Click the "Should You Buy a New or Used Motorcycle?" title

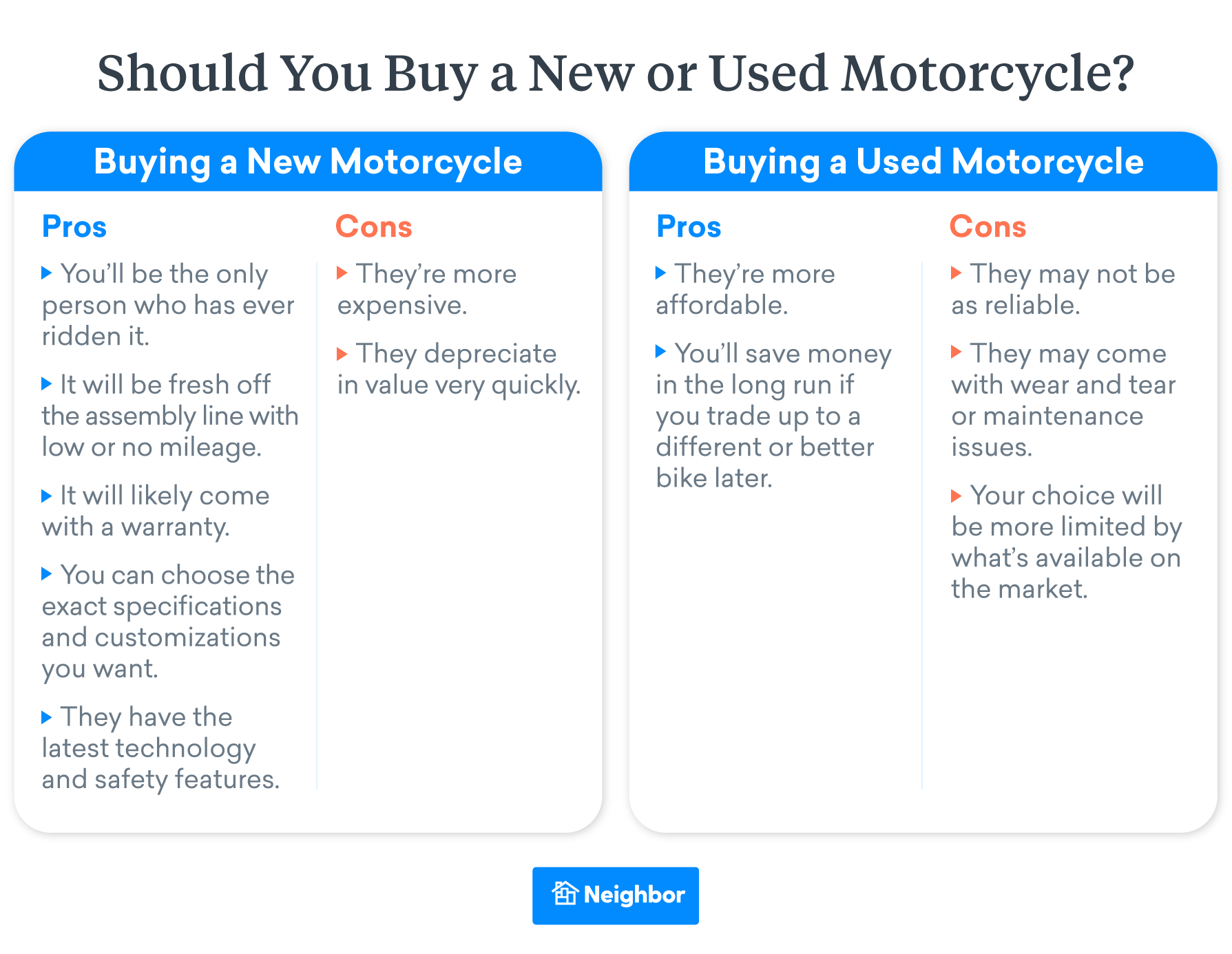point(616,73)
